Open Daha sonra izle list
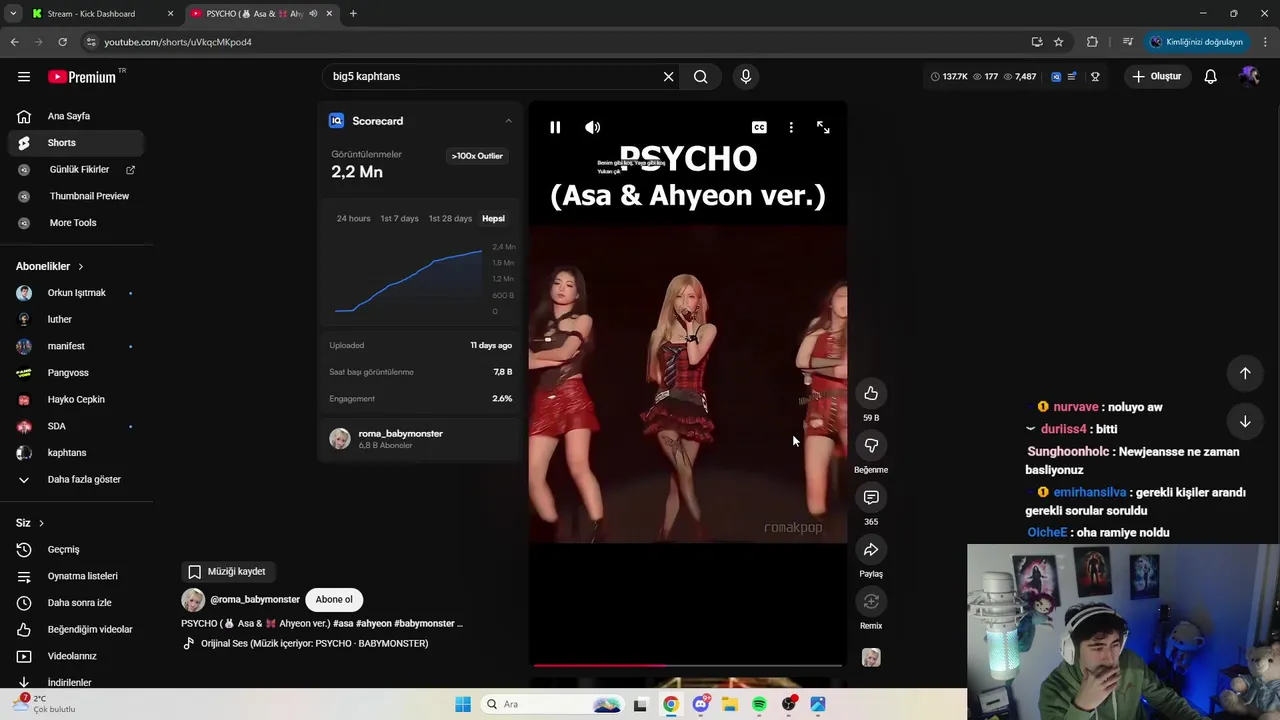 click(76, 602)
